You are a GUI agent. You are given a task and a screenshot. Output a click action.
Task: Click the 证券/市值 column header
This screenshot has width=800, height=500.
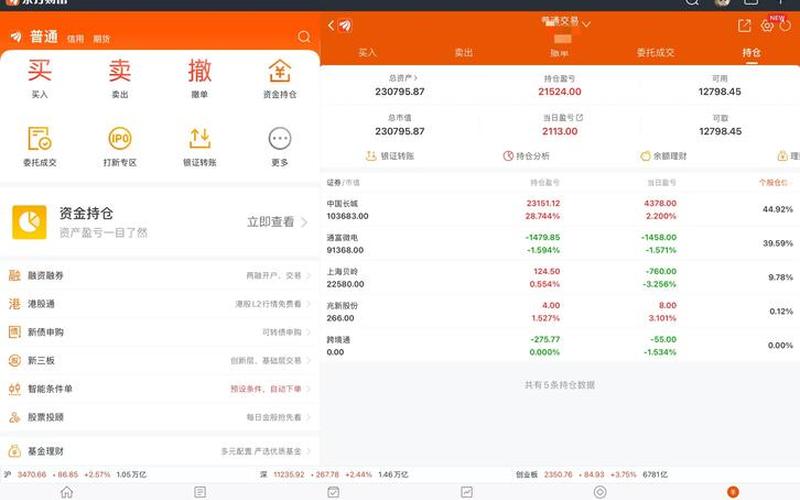(x=343, y=182)
